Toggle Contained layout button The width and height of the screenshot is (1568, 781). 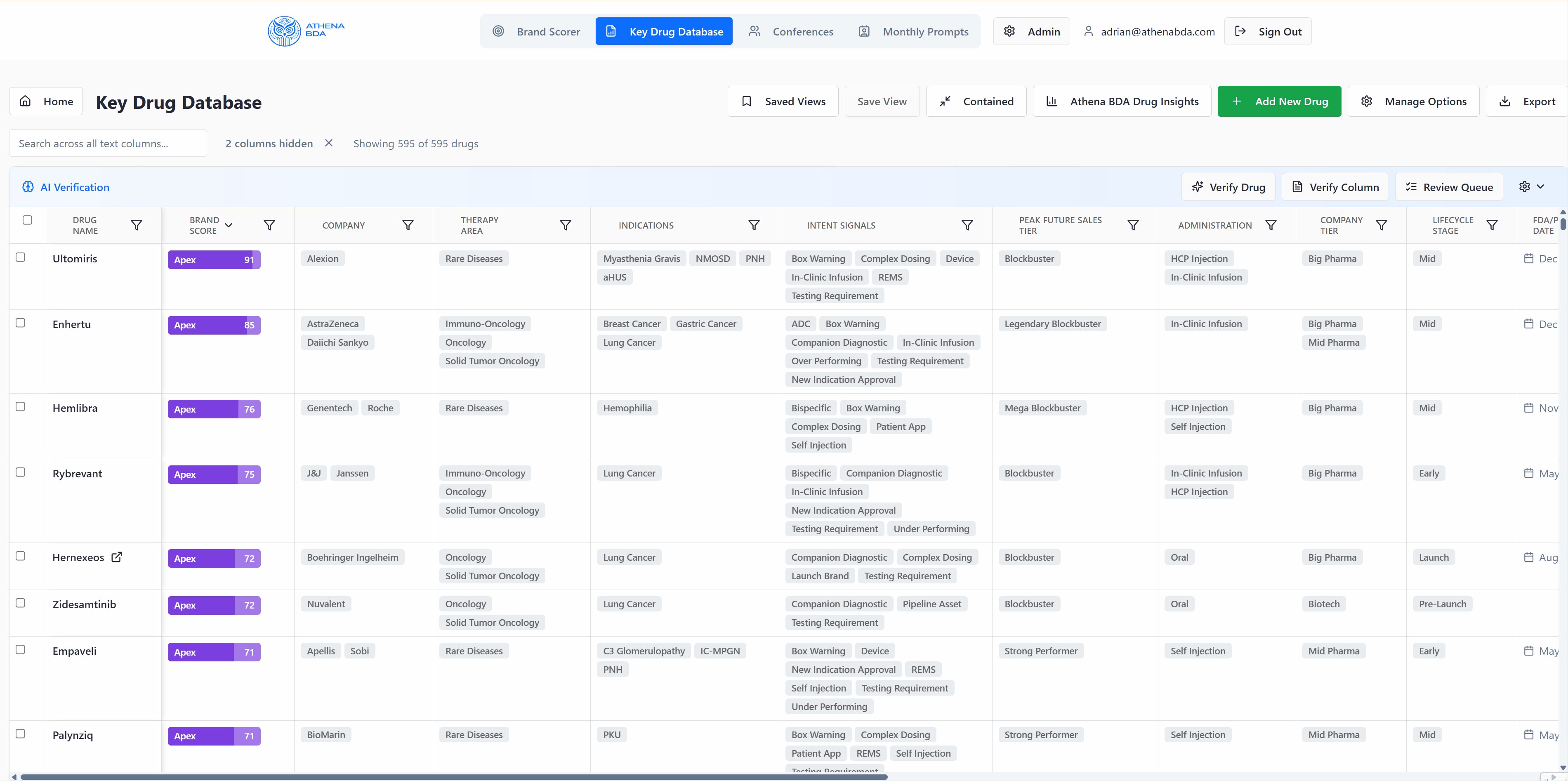coord(976,101)
